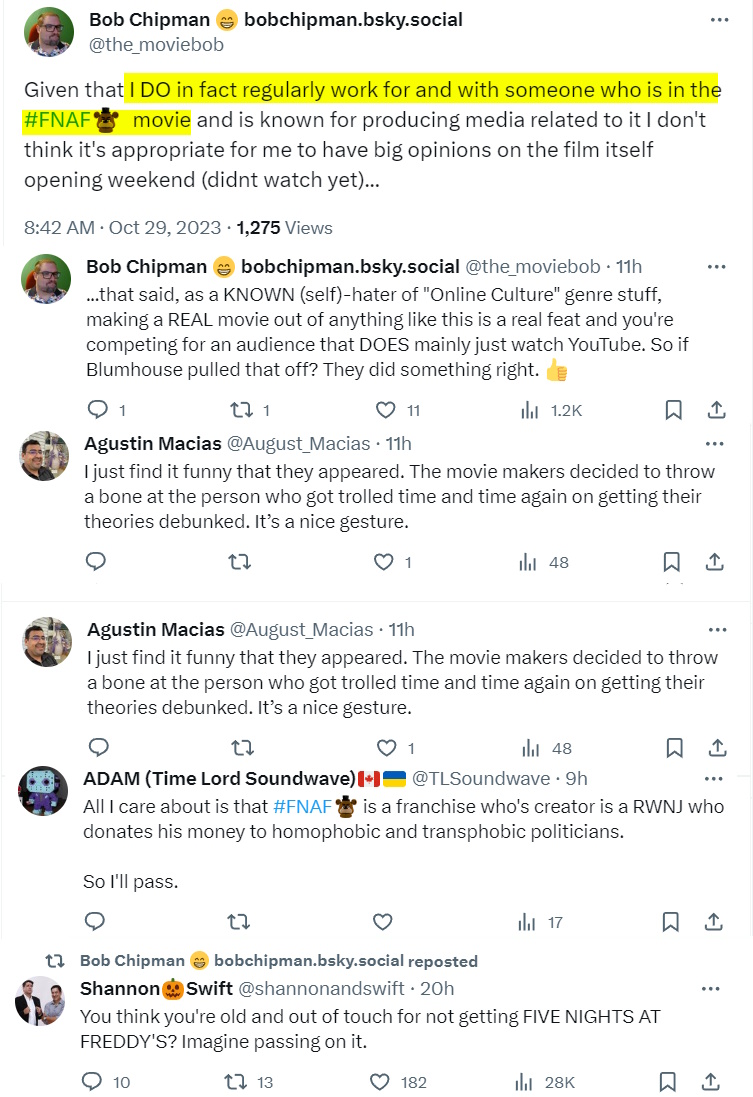
Task: Like ADAM Time Lord Soundwave's tweet
Action: pos(382,921)
